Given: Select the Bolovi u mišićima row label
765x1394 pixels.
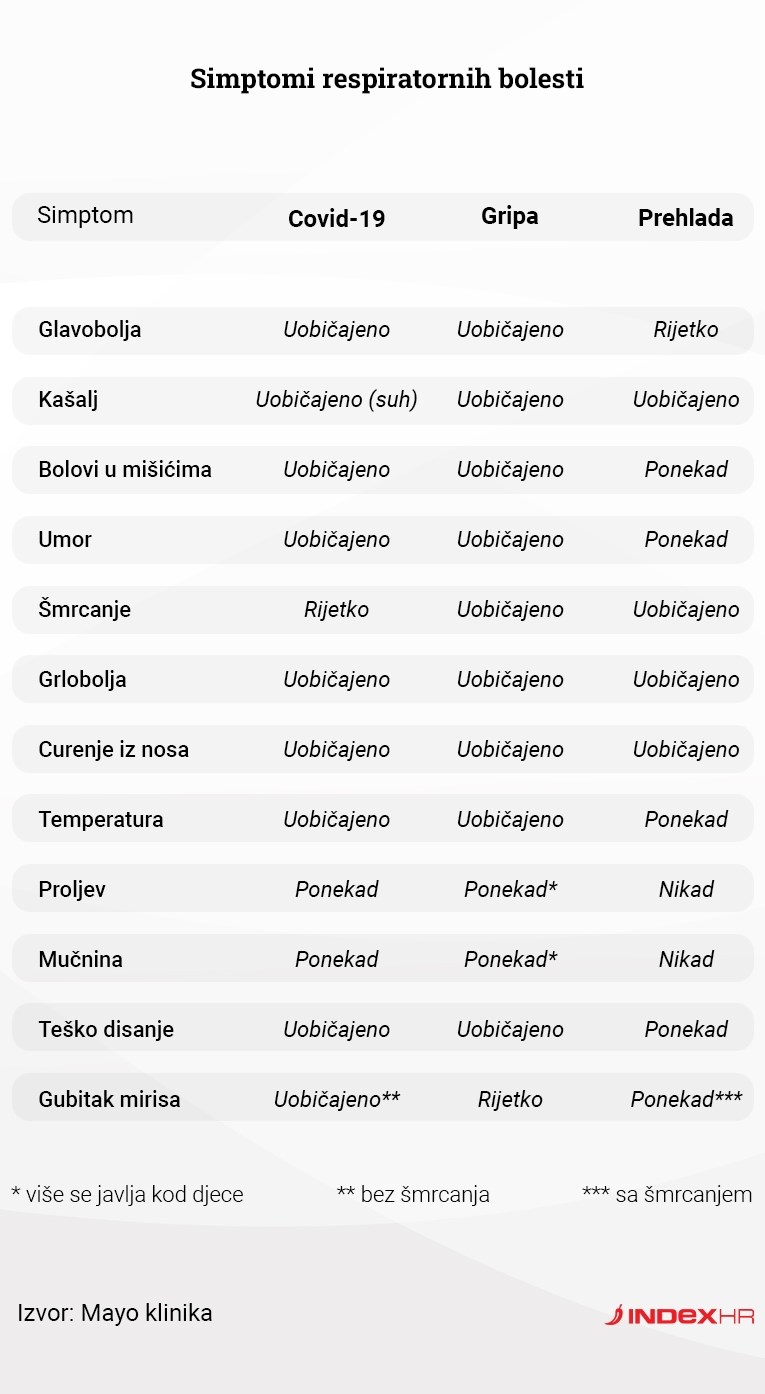Looking at the screenshot, I should tap(125, 470).
